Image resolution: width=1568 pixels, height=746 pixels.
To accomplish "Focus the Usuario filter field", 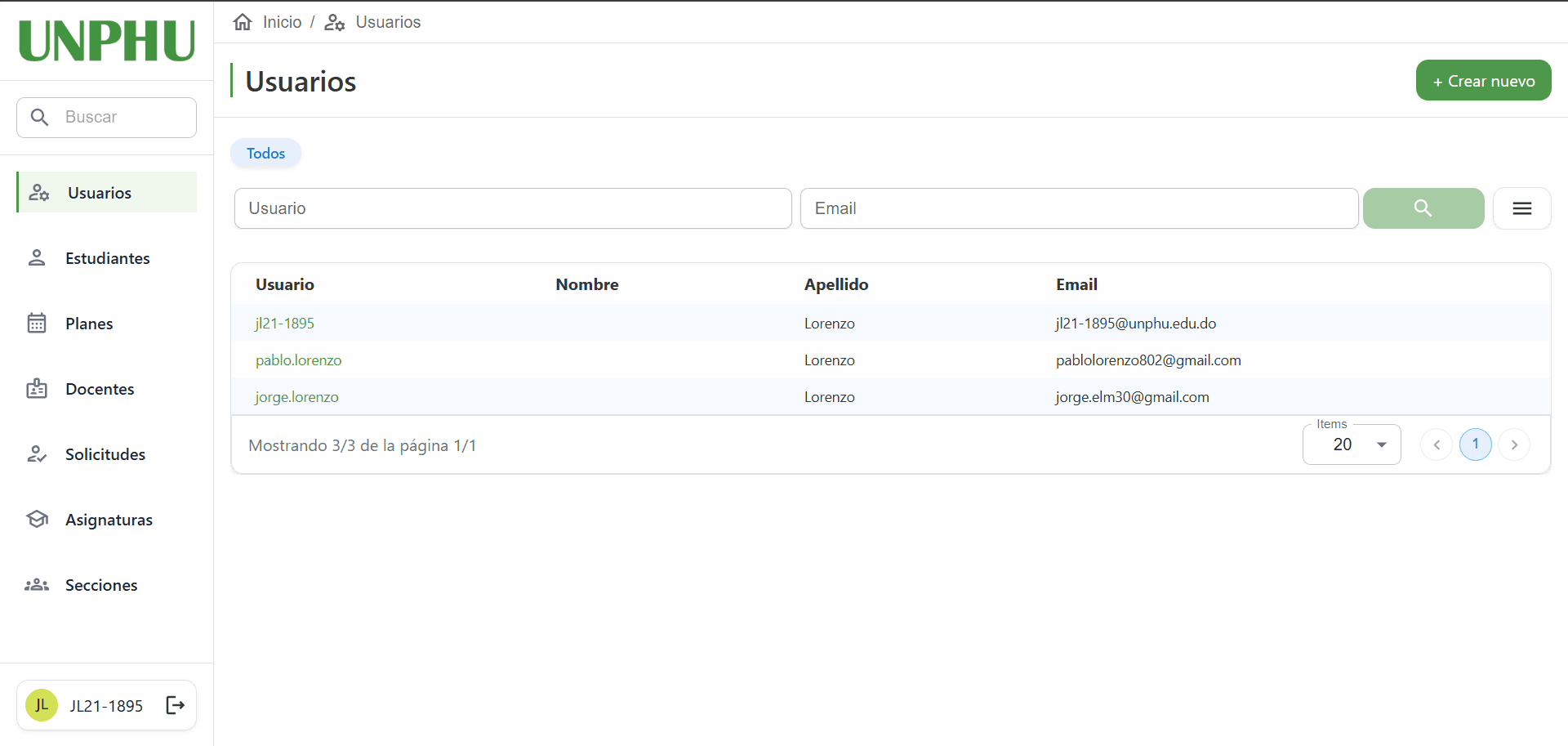I will pyautogui.click(x=513, y=208).
